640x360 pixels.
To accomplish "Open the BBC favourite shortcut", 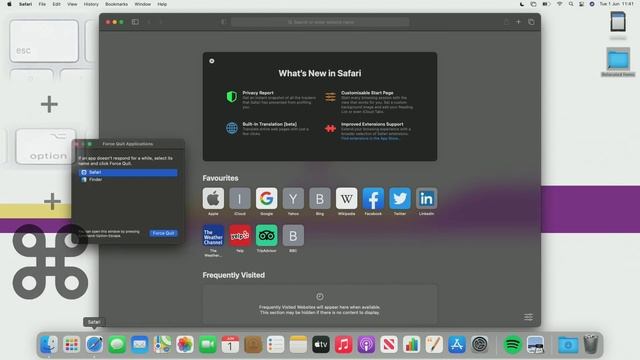I will (293, 236).
